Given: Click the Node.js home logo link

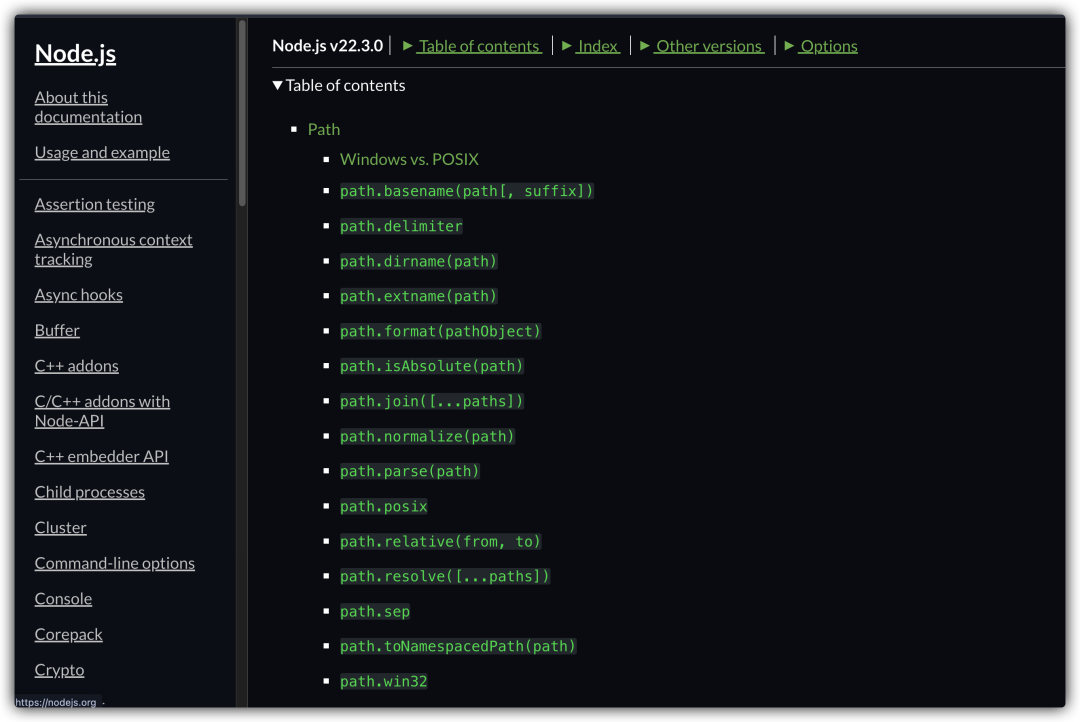Looking at the screenshot, I should 75,54.
